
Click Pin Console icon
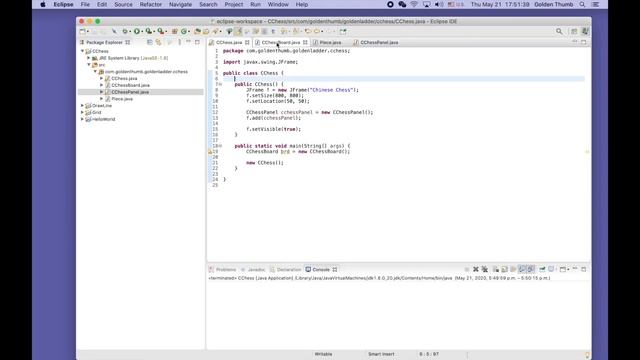click(x=542, y=269)
